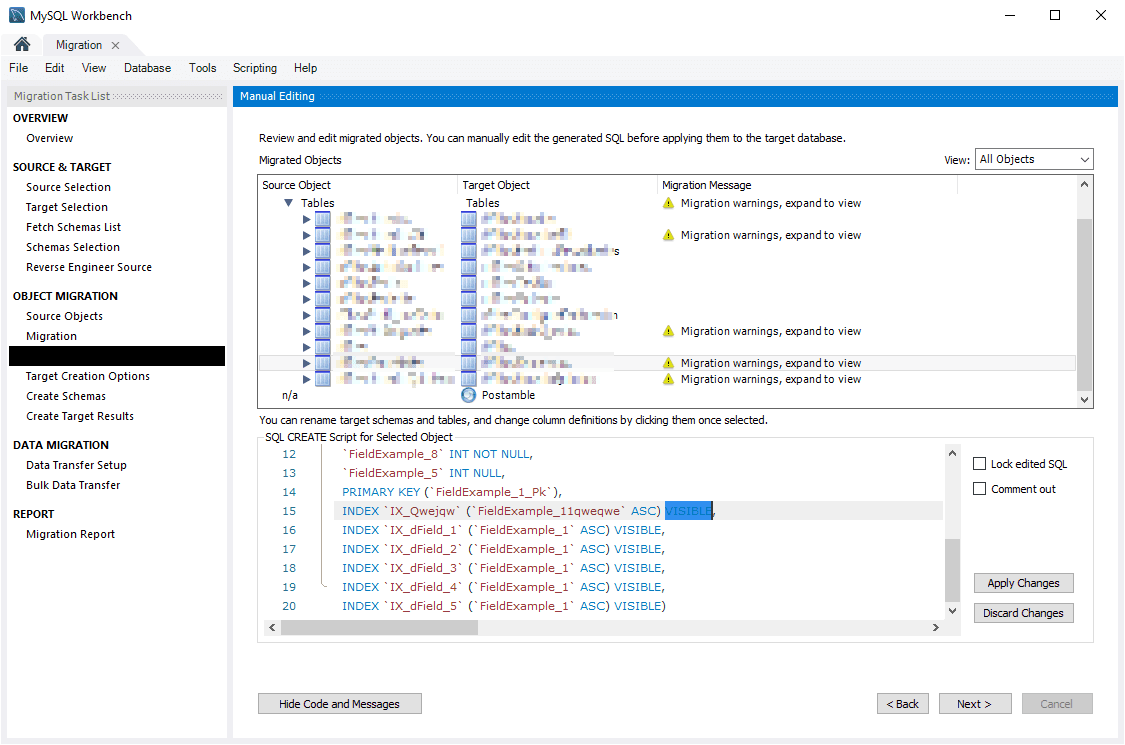Click the yellow warning icon in the middle warning row
Viewport: 1125px width, 745px height.
pyautogui.click(x=668, y=330)
